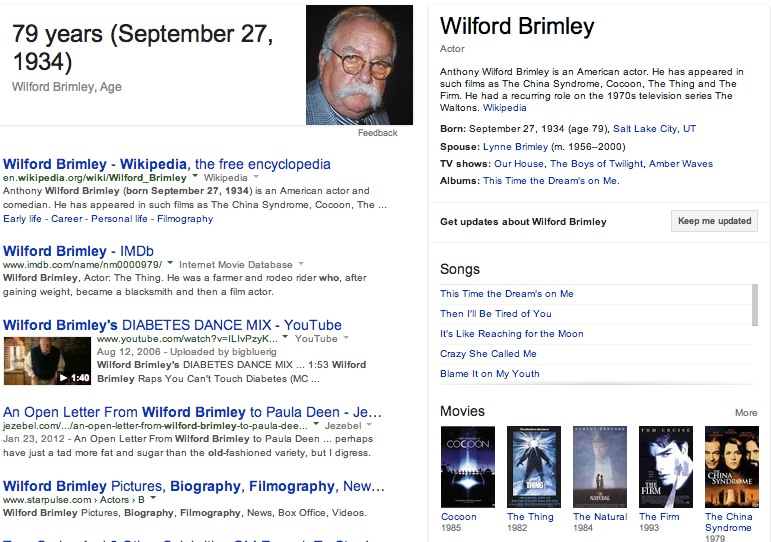Click the Keep me updated button
The height and width of the screenshot is (542, 771).
coord(714,221)
